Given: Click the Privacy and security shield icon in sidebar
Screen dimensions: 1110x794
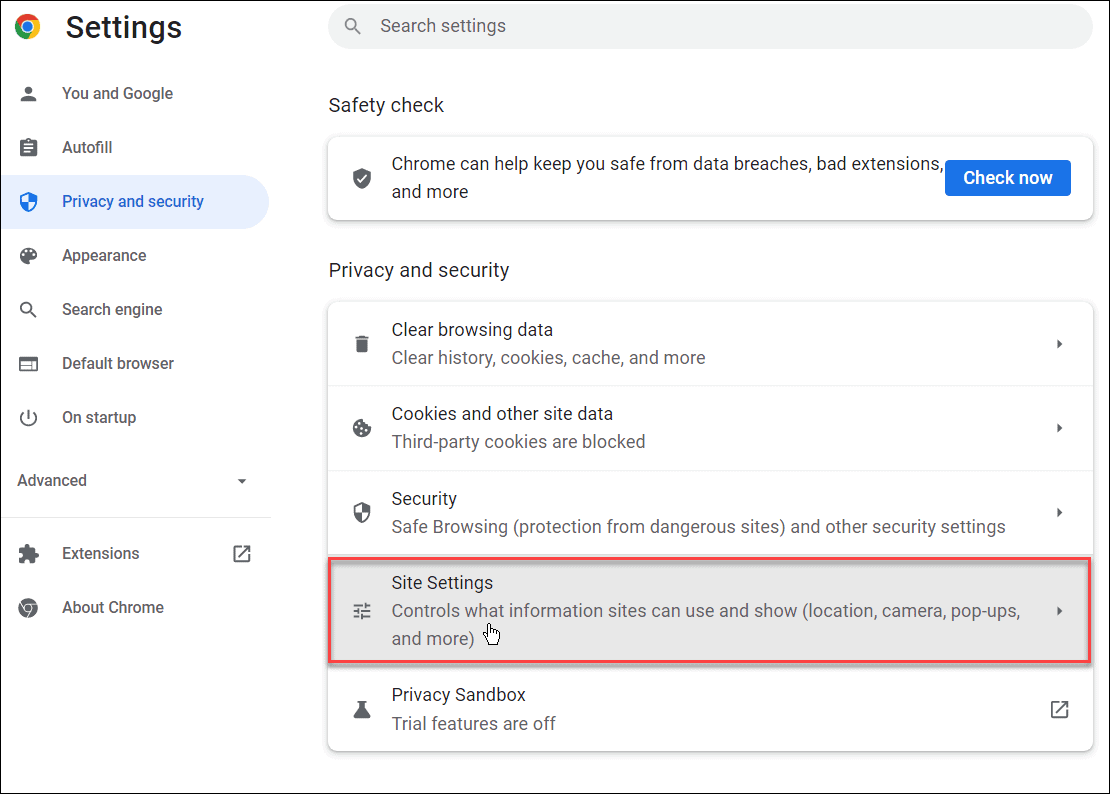Looking at the screenshot, I should (28, 202).
